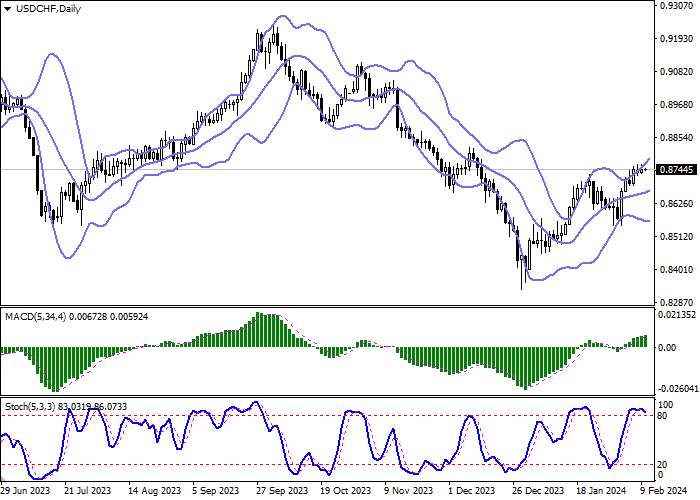Select the 18 Jan 2024 date label
700x500 pixels.
[602, 490]
